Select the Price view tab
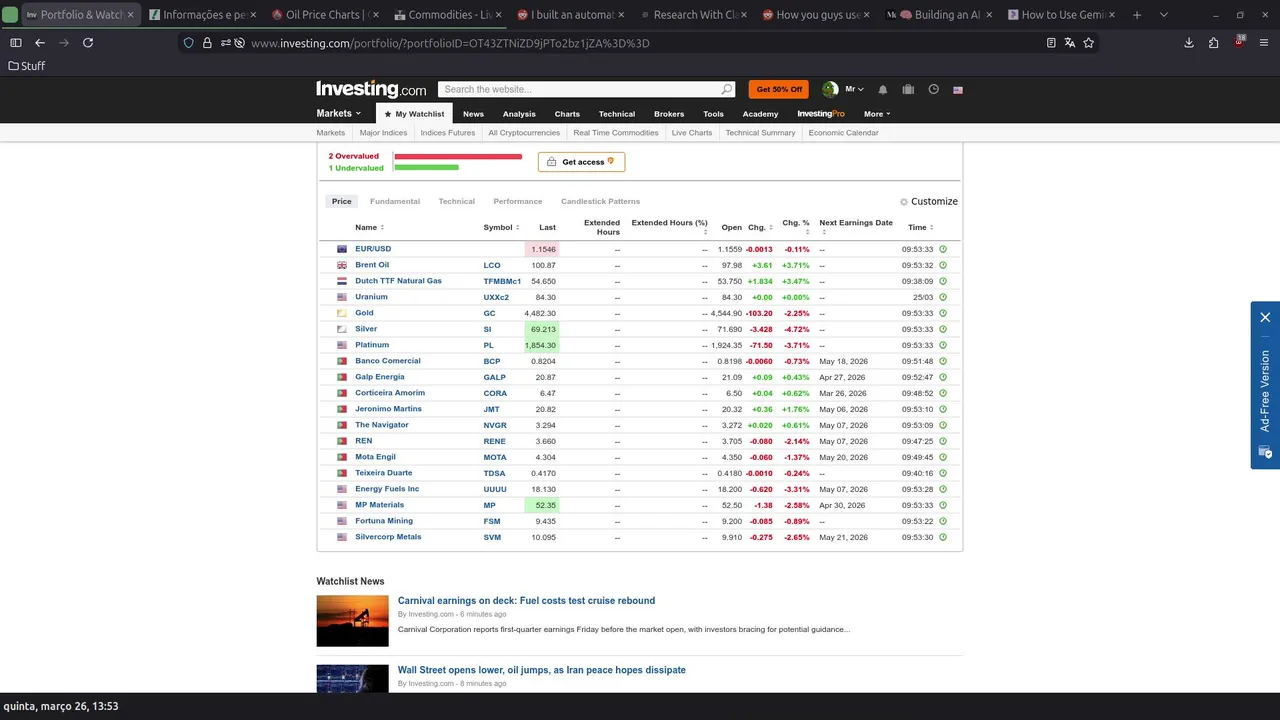This screenshot has height=720, width=1280. [x=342, y=201]
